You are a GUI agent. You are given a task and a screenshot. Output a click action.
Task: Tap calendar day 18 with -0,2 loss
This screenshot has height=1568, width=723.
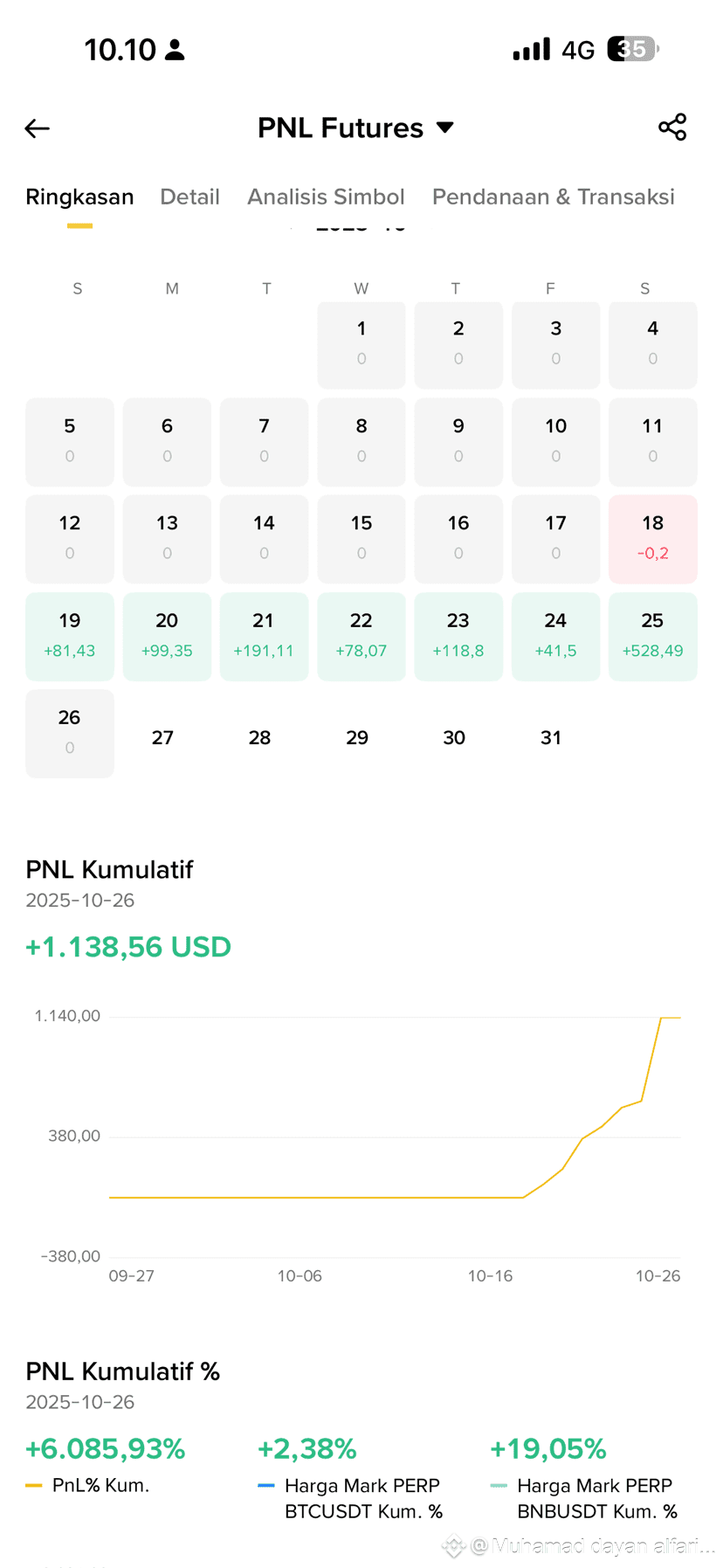pyautogui.click(x=652, y=539)
